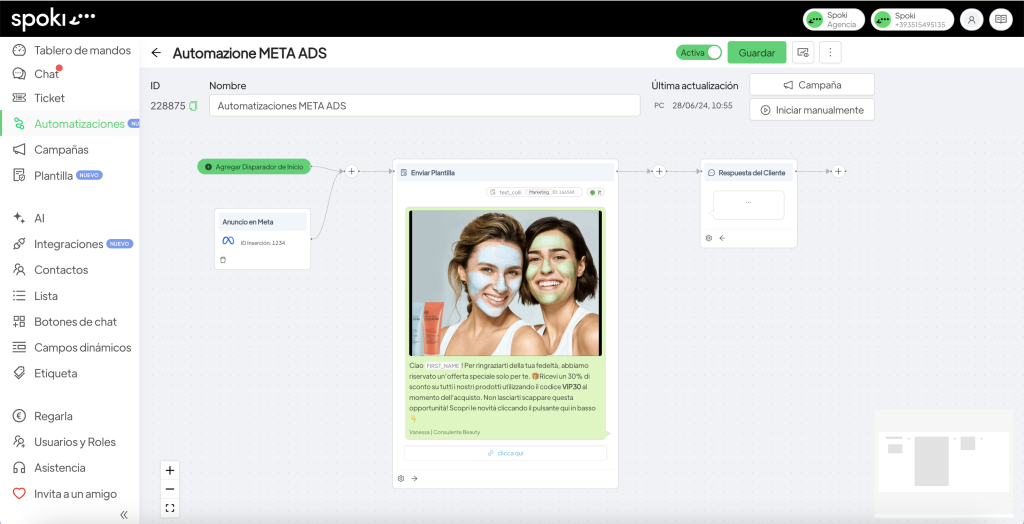Click the Spoki logo

tap(54, 20)
